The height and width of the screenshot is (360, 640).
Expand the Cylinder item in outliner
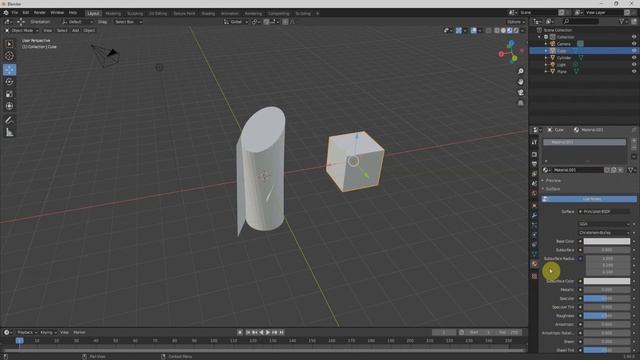[546, 58]
